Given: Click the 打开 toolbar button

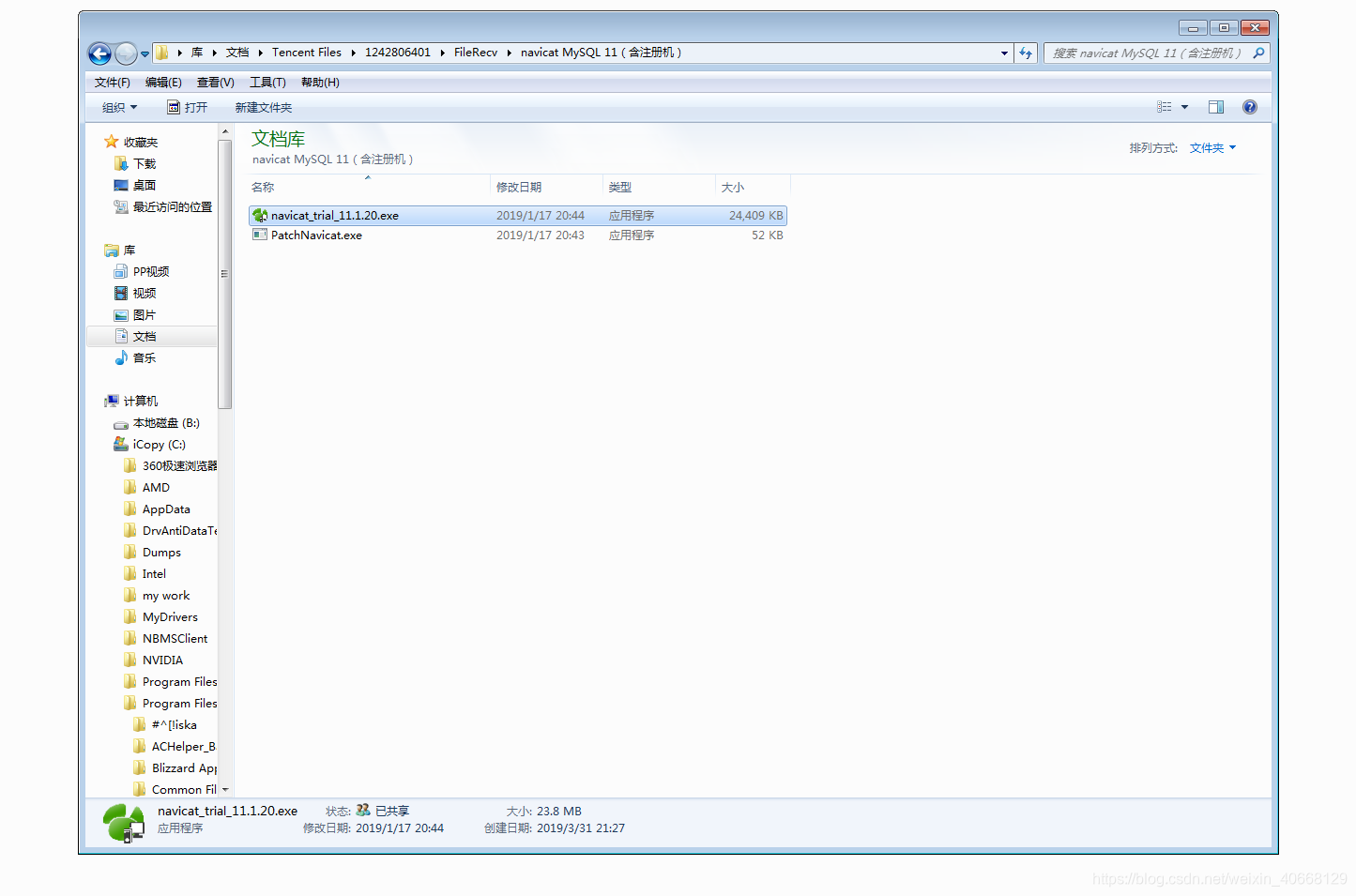Looking at the screenshot, I should [x=188, y=108].
